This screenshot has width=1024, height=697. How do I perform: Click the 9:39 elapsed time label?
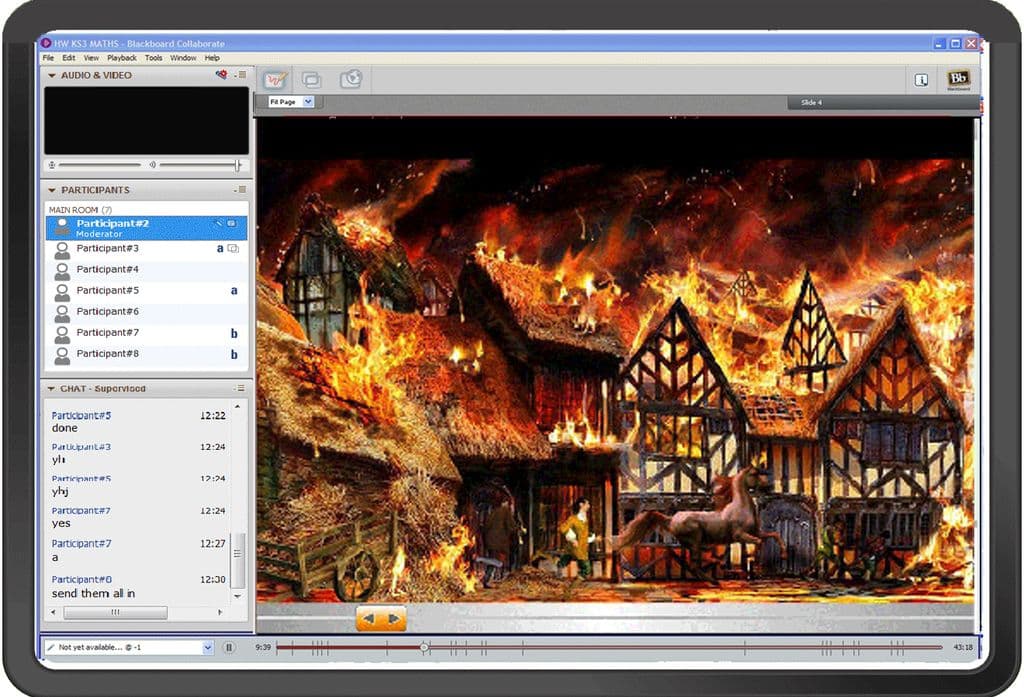tap(263, 647)
